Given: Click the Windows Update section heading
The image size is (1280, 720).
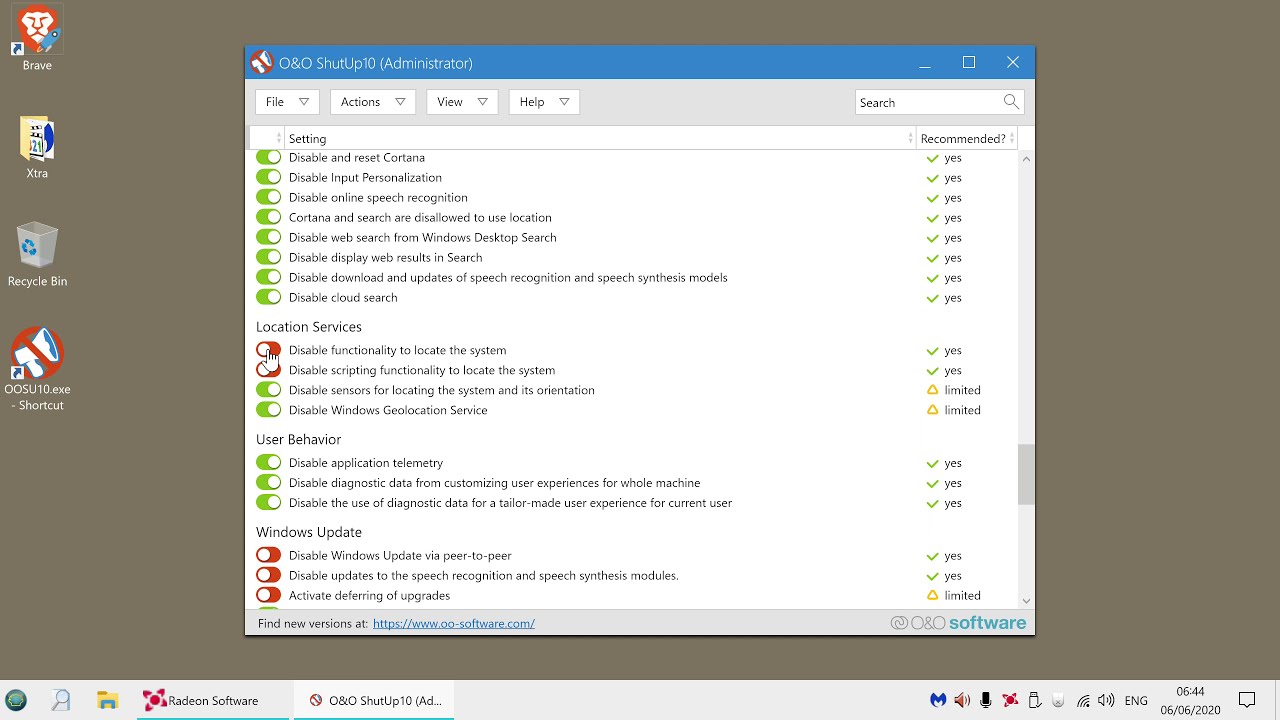Looking at the screenshot, I should 309,532.
